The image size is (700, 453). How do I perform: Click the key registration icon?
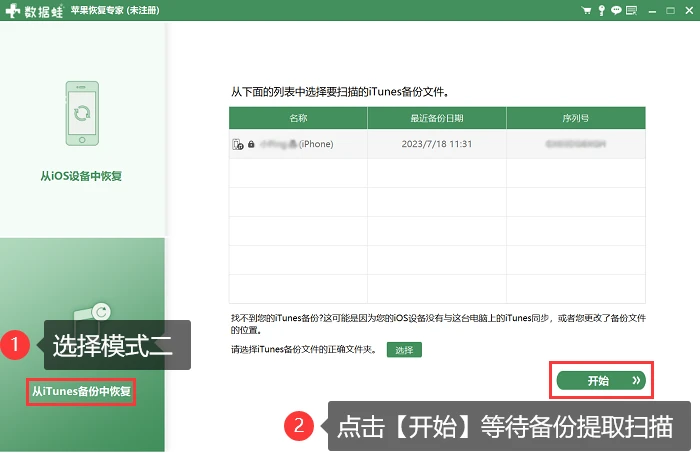point(601,10)
